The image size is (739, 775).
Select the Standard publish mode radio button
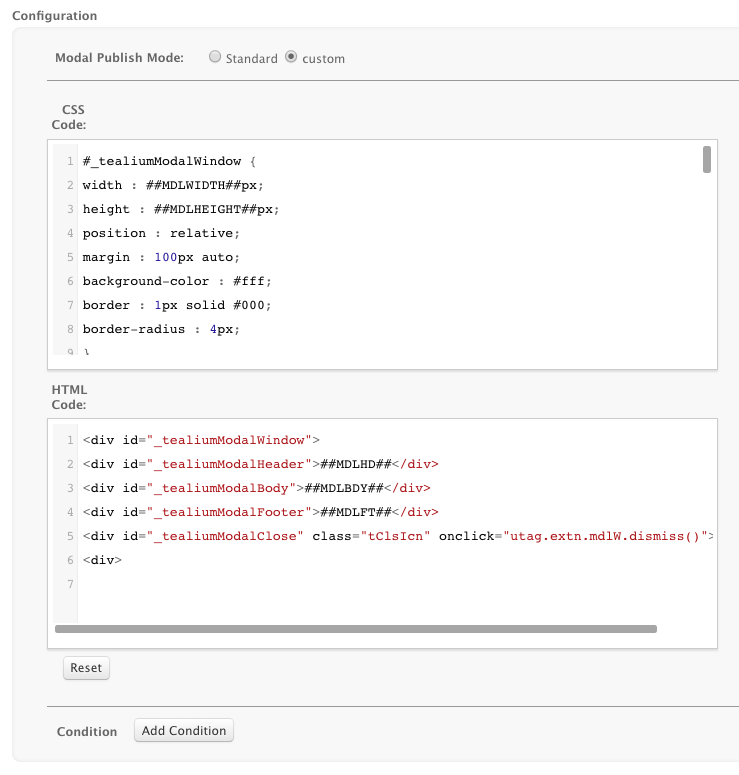215,57
